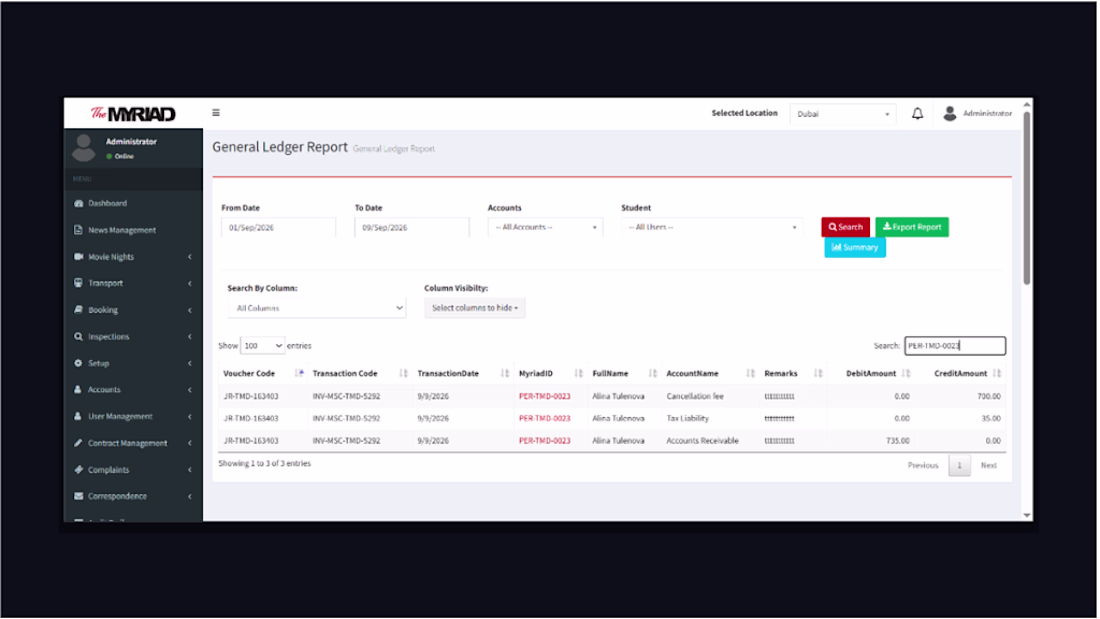Go to Next page of results
This screenshot has height=619, width=1100.
coord(988,465)
